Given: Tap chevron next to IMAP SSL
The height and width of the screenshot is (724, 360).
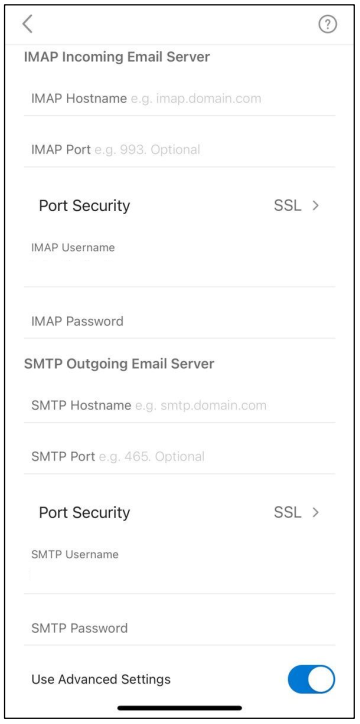Looking at the screenshot, I should click(316, 205).
